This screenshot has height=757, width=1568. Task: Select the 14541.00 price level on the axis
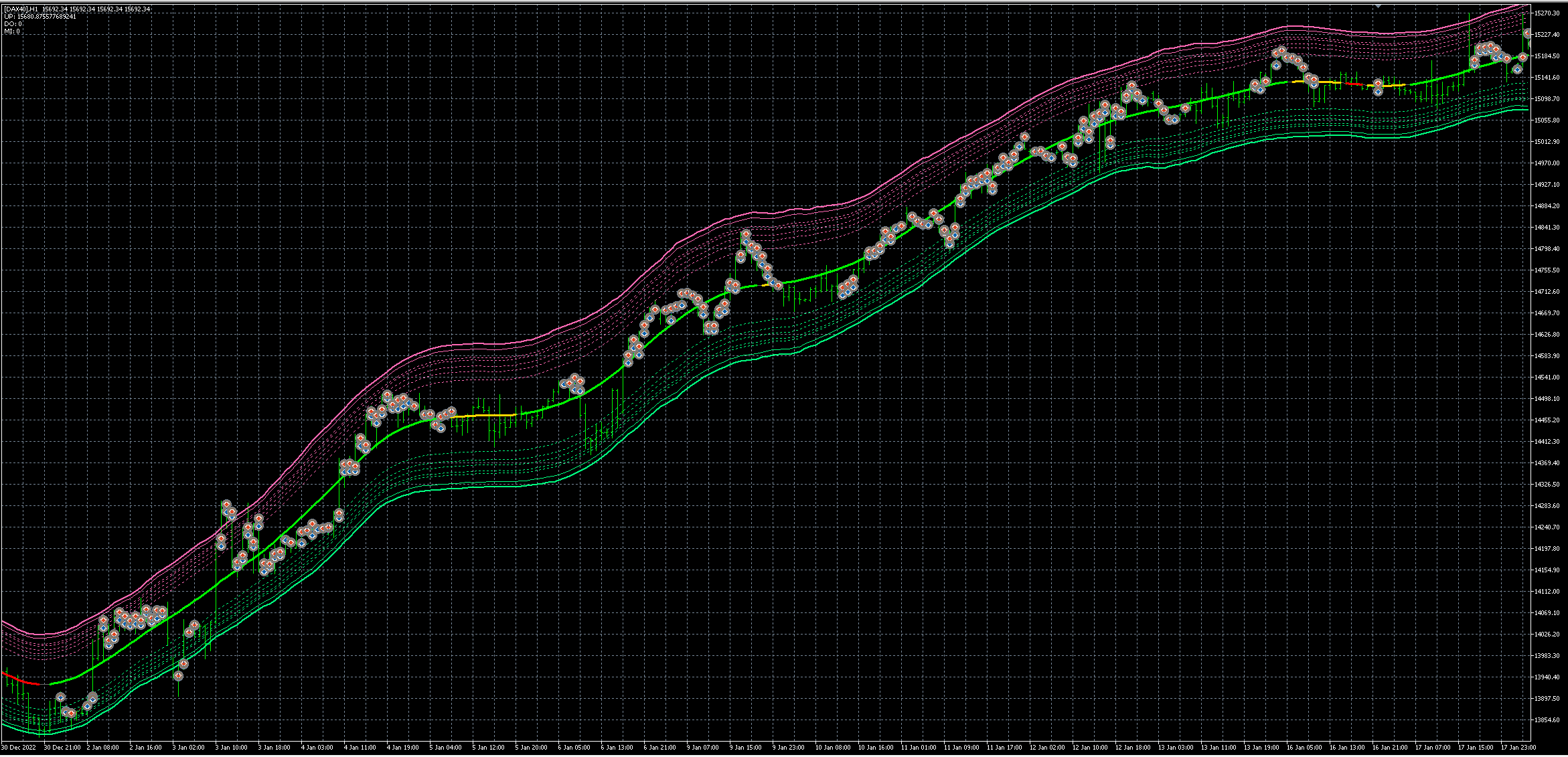tap(1549, 377)
